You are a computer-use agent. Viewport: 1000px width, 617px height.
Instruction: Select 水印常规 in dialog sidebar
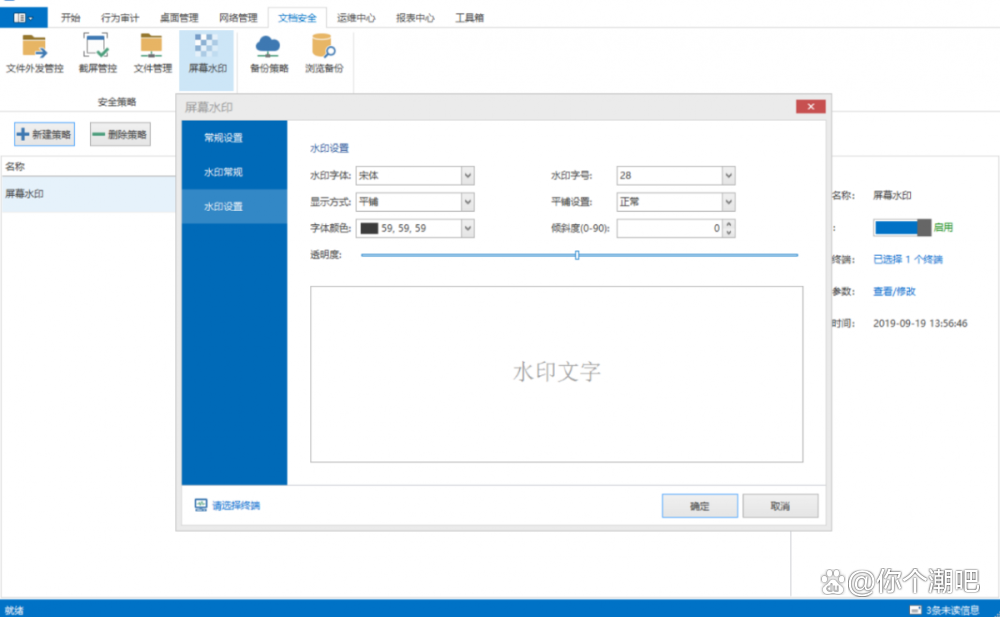coord(223,172)
